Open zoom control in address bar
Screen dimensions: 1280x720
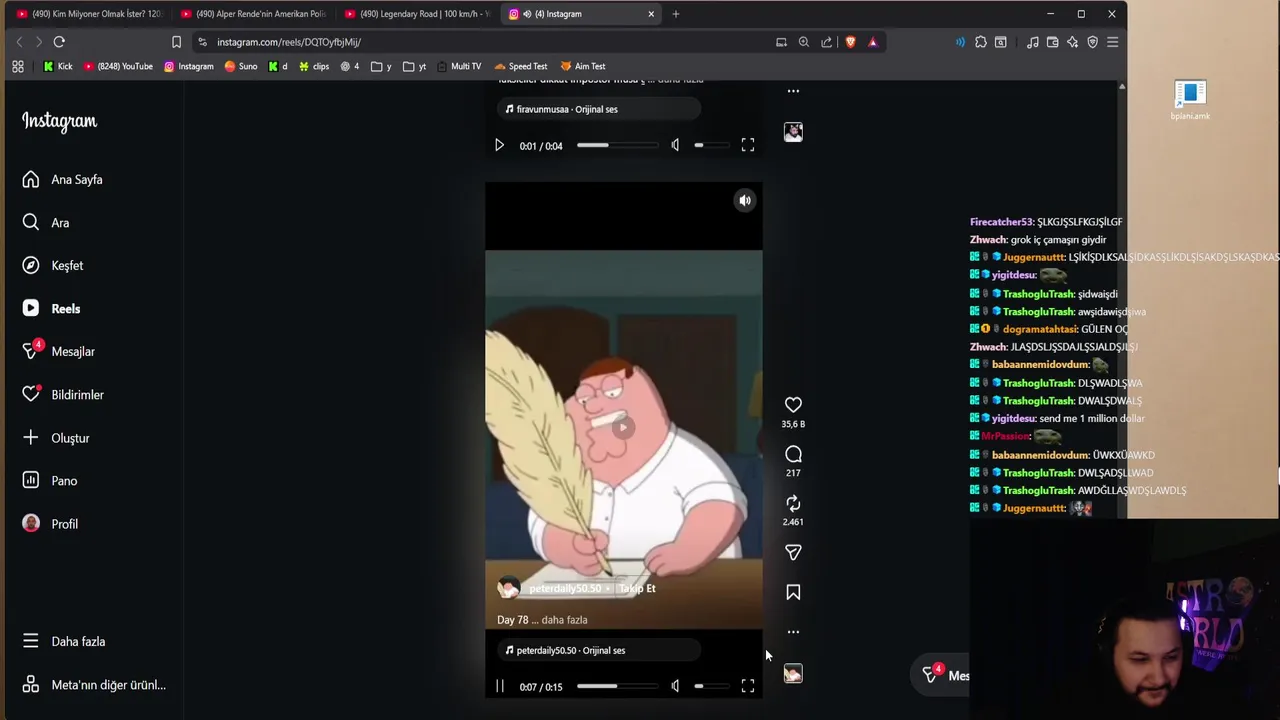point(804,42)
